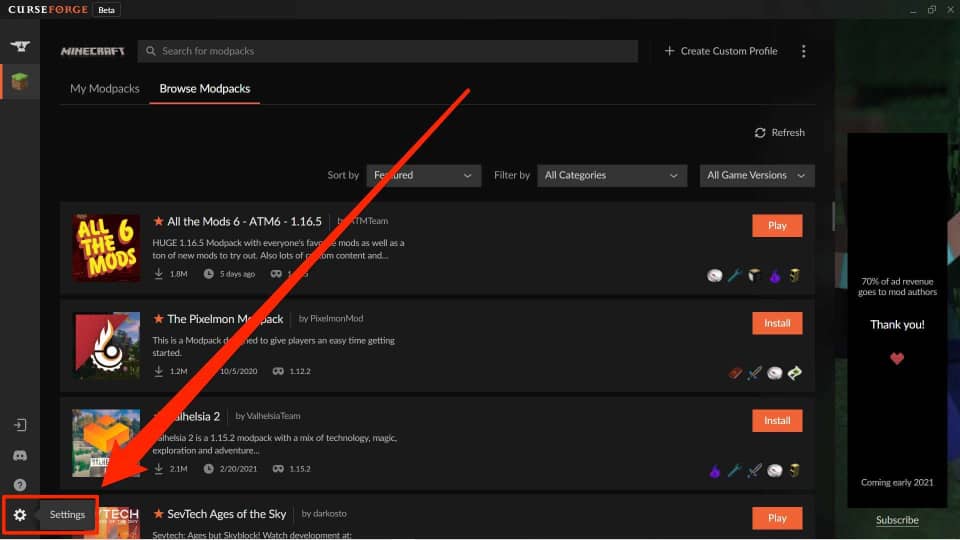Screen dimensions: 960x540
Task: Open the All Game Versions dropdown
Action: click(x=757, y=176)
